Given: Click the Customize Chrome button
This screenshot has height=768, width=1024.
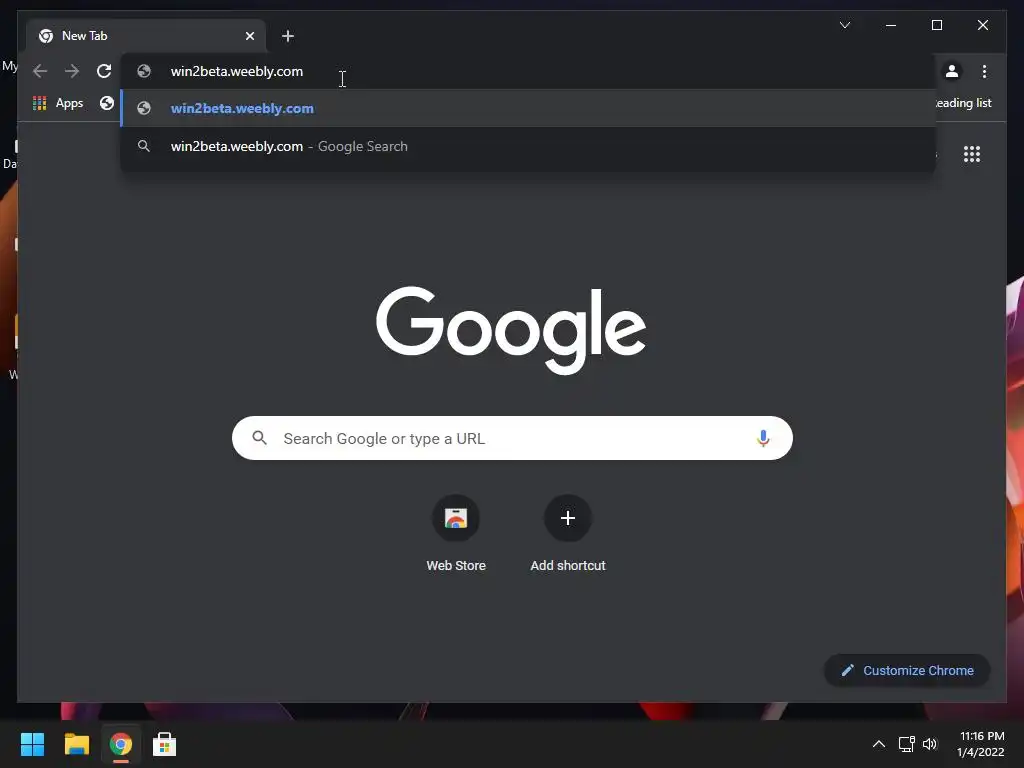Looking at the screenshot, I should [x=907, y=671].
